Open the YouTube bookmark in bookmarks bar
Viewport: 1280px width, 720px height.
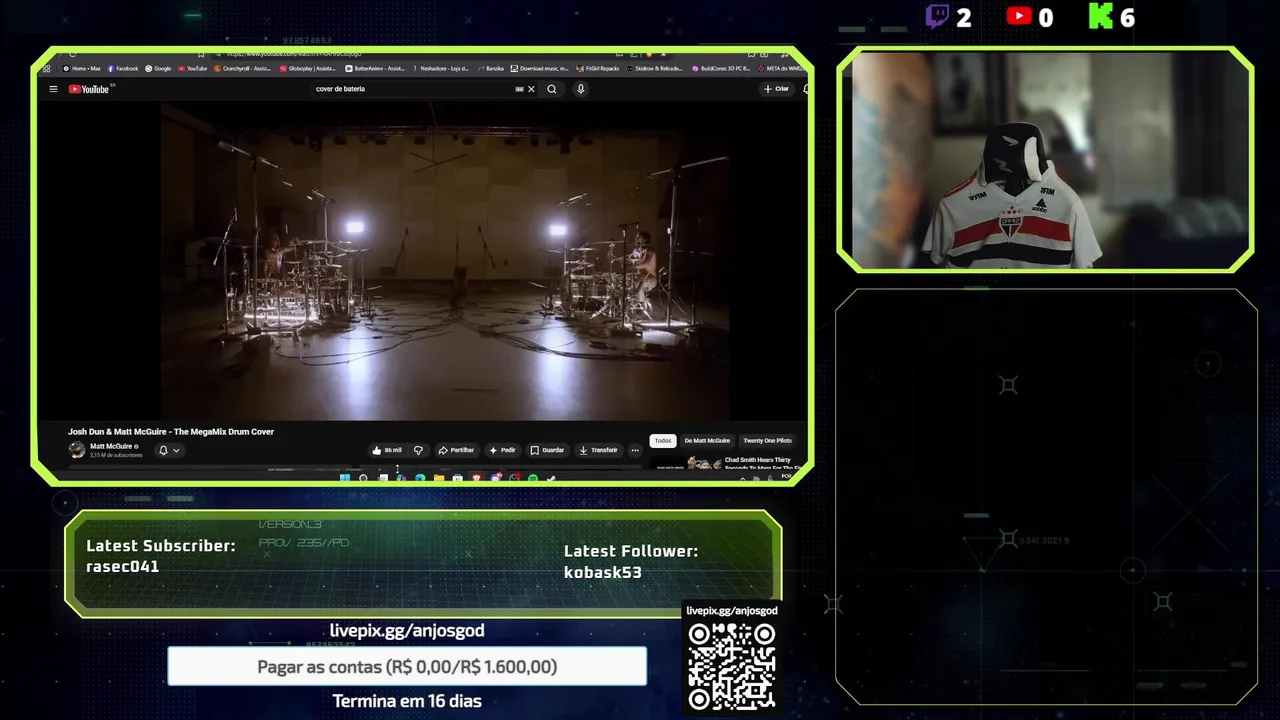192,68
